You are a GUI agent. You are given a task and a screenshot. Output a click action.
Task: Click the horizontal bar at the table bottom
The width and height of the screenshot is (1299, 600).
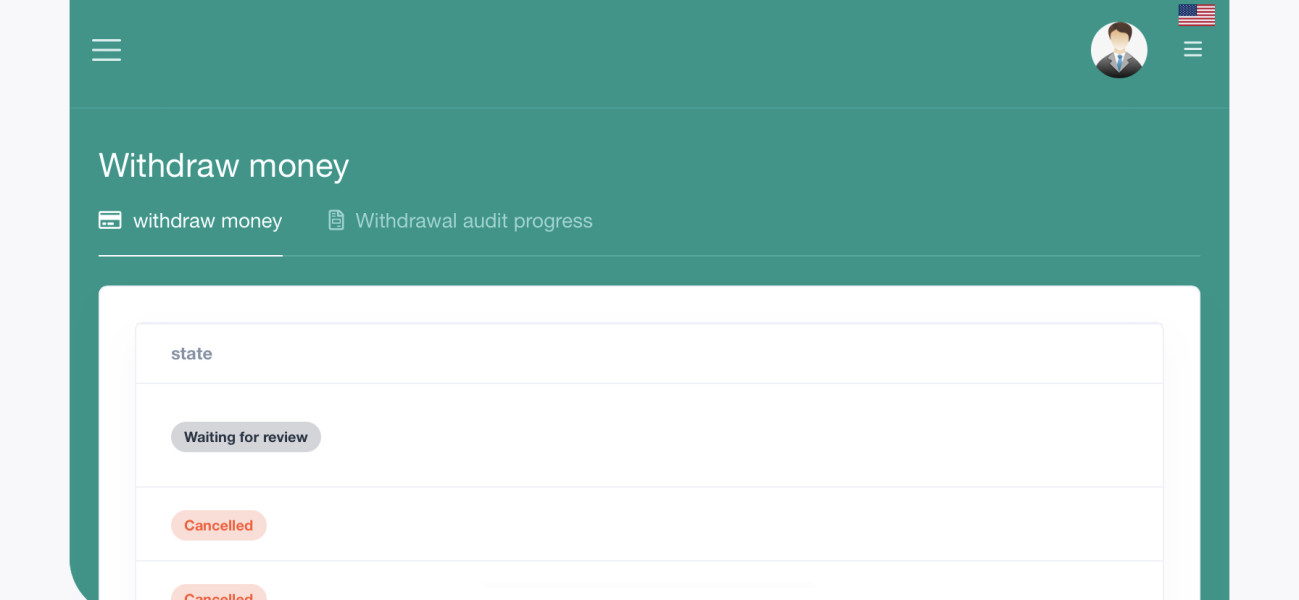point(650,583)
